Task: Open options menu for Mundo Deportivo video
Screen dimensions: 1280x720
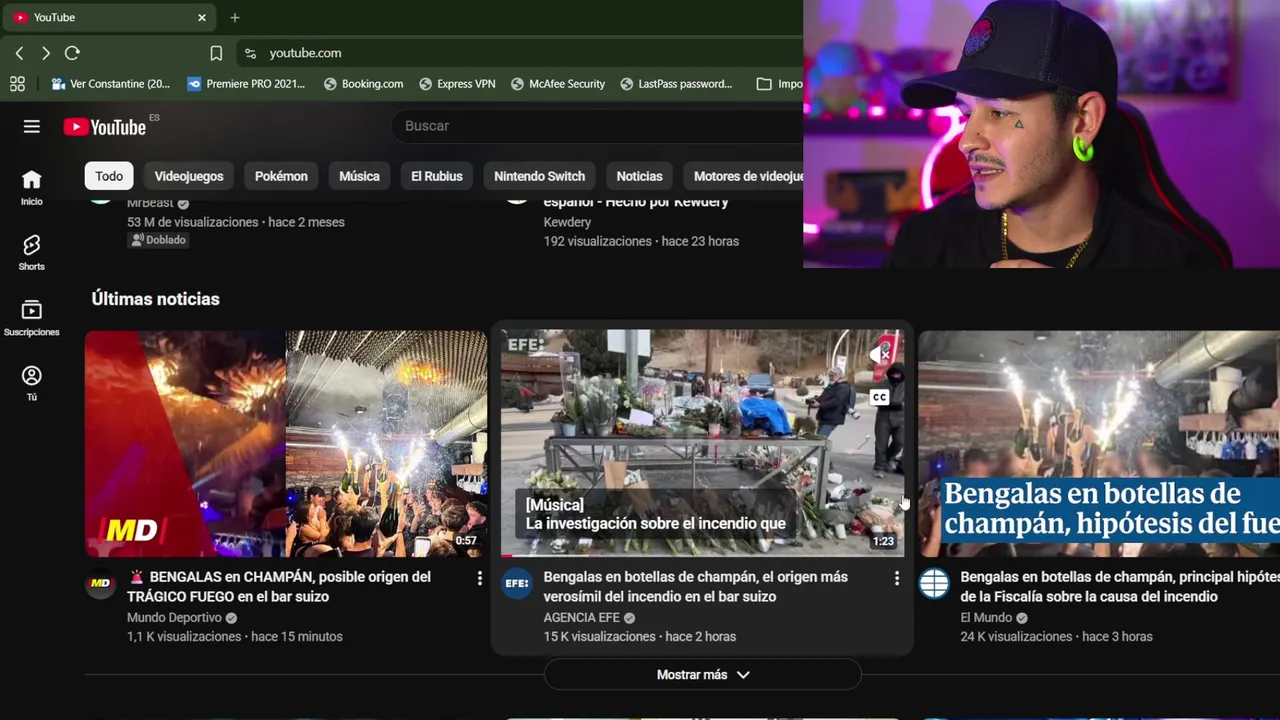Action: tap(479, 578)
